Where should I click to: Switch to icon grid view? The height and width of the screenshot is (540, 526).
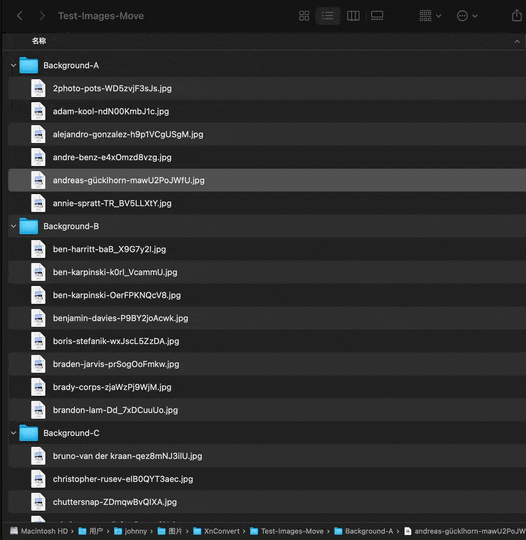pos(304,16)
